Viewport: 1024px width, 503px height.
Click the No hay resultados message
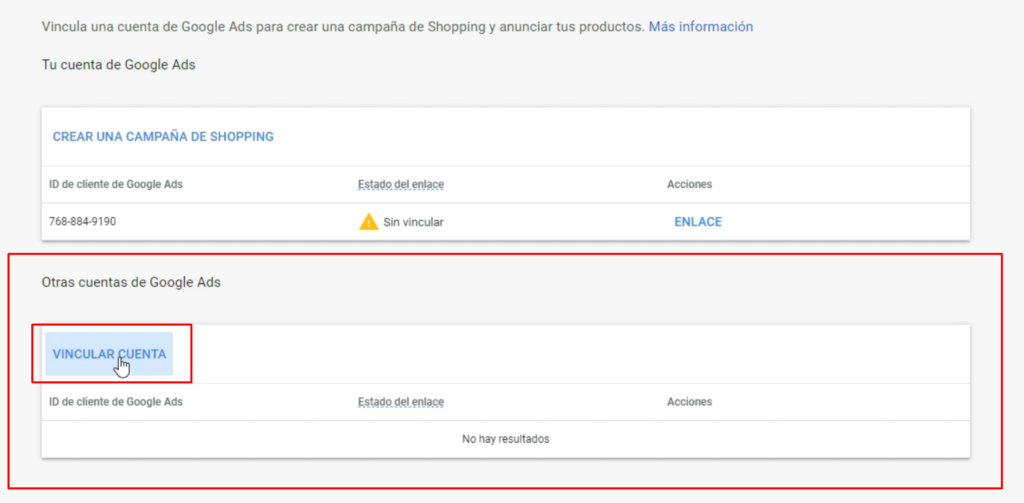(x=505, y=439)
